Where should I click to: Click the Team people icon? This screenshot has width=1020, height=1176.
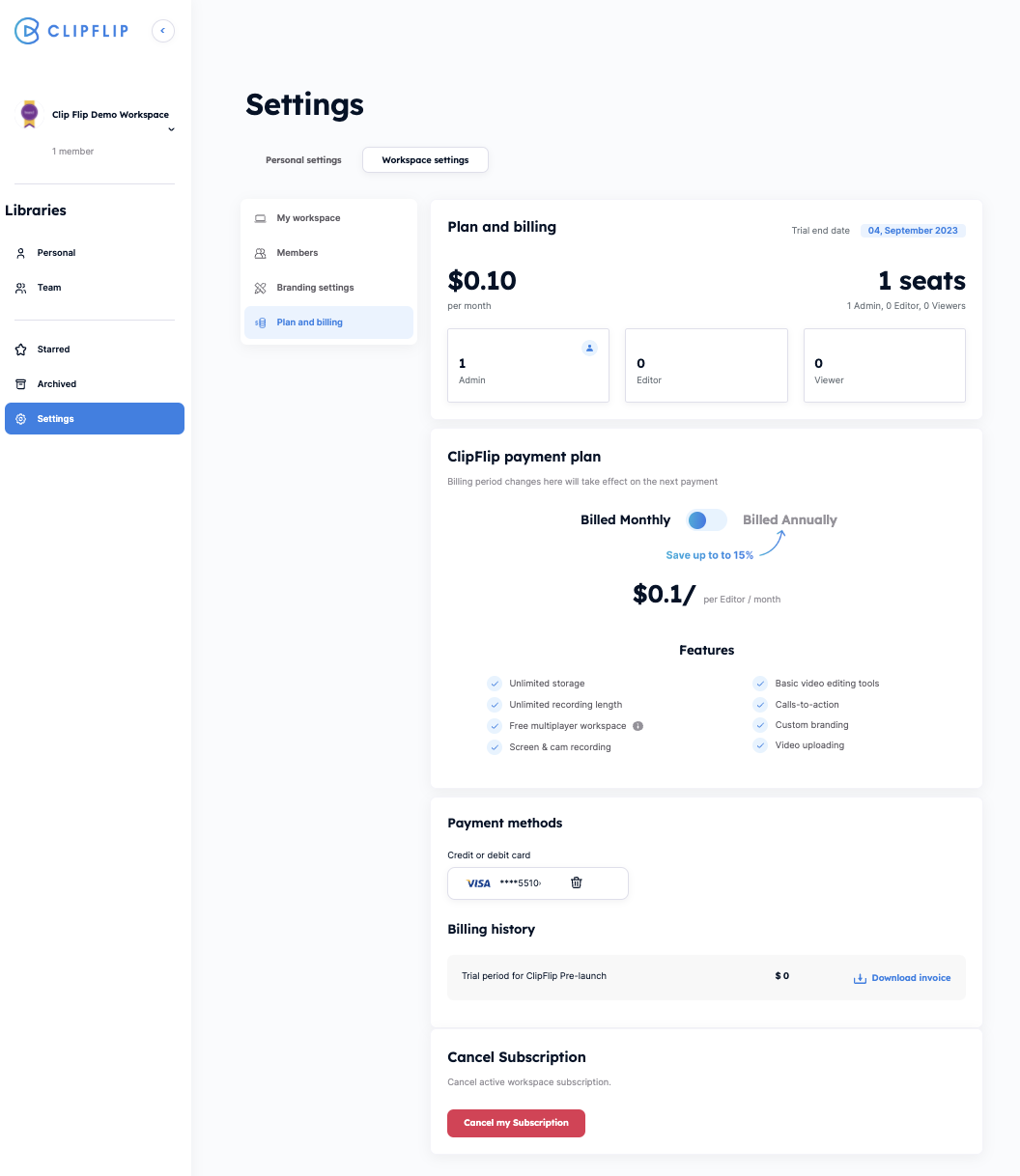(21, 288)
